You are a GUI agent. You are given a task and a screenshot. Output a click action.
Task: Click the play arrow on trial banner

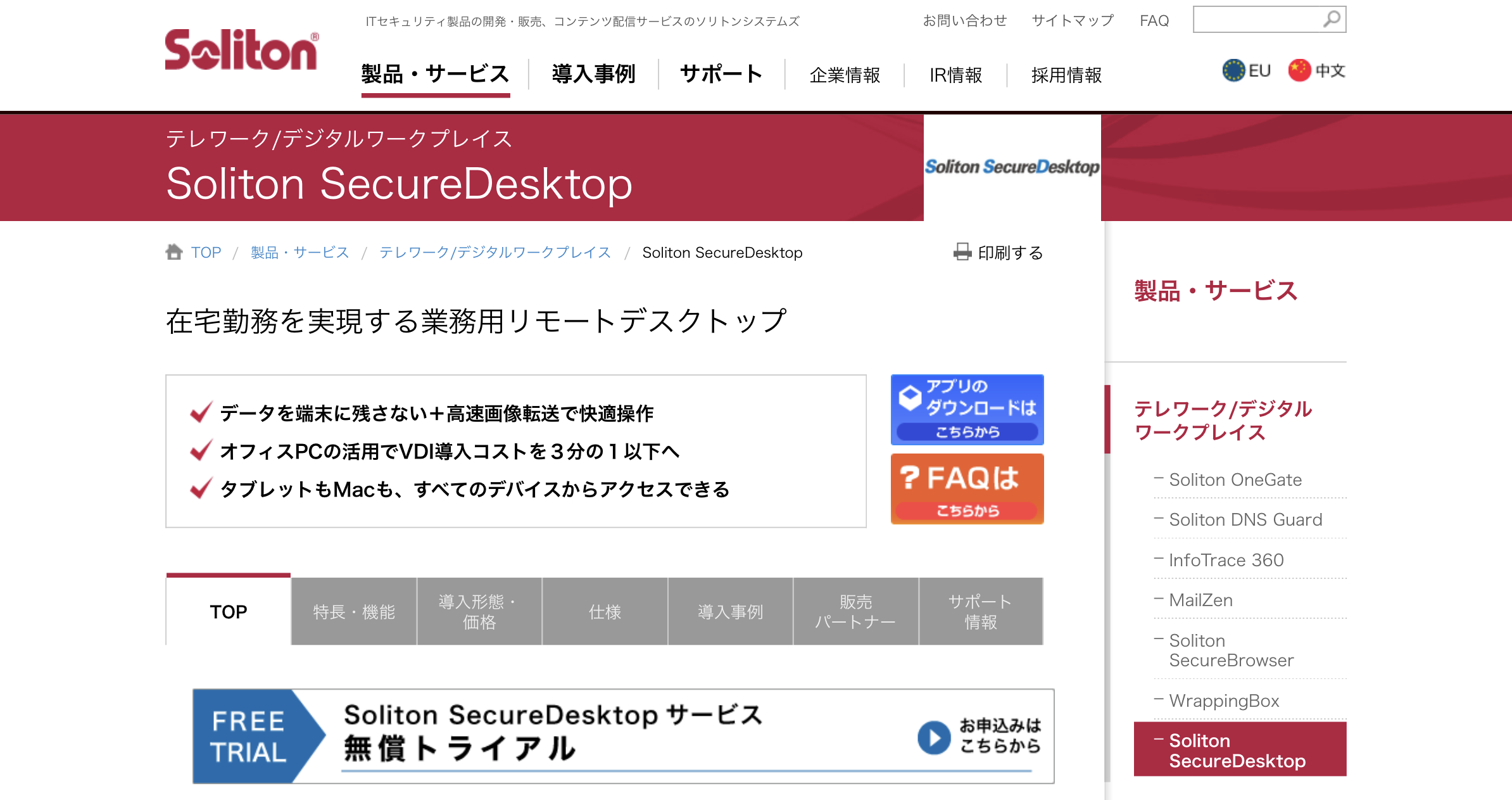click(x=934, y=737)
